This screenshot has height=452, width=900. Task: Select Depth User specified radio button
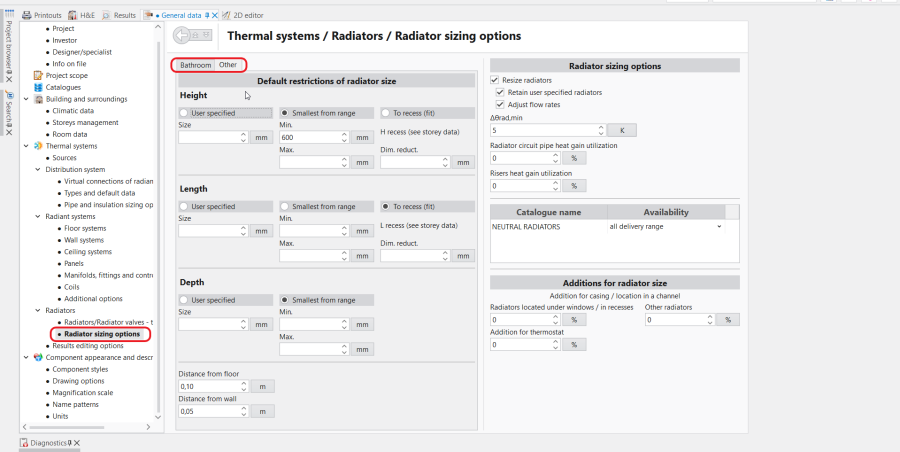pyautogui.click(x=184, y=300)
